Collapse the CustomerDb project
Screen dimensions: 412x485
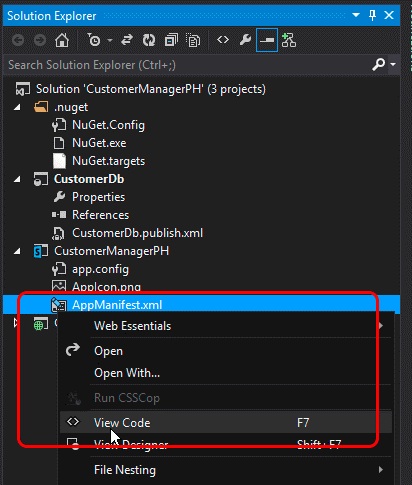[17, 179]
